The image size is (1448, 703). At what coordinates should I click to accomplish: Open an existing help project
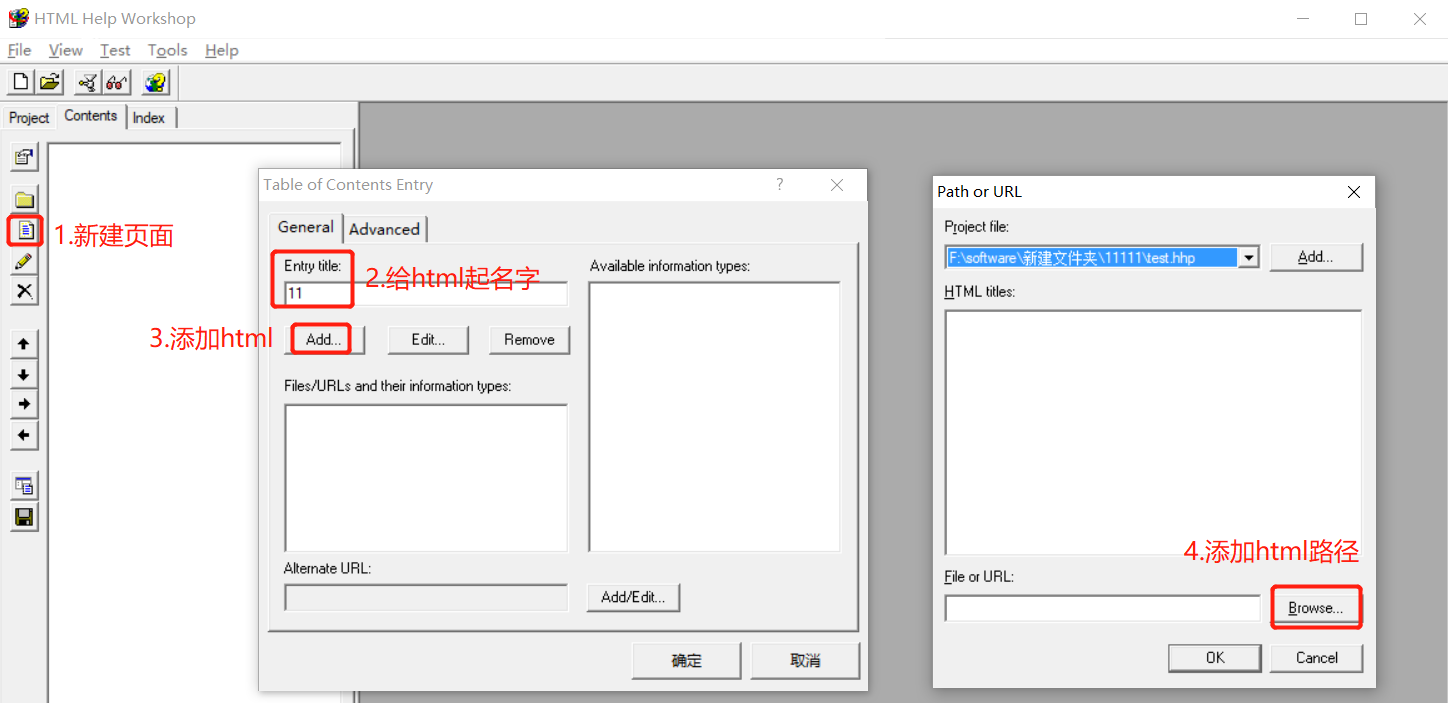tap(50, 82)
